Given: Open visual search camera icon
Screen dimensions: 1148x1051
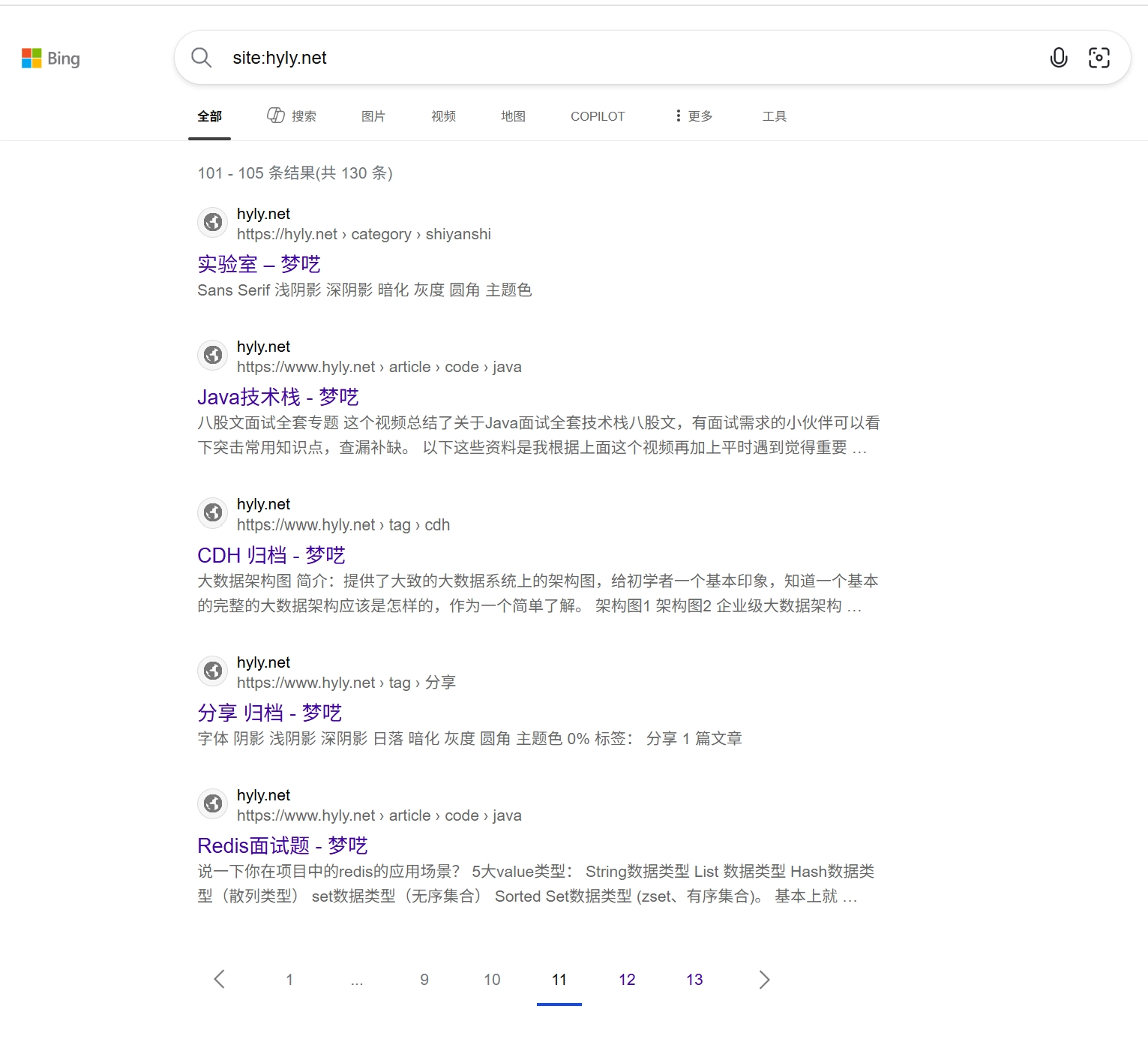Looking at the screenshot, I should 1099,58.
